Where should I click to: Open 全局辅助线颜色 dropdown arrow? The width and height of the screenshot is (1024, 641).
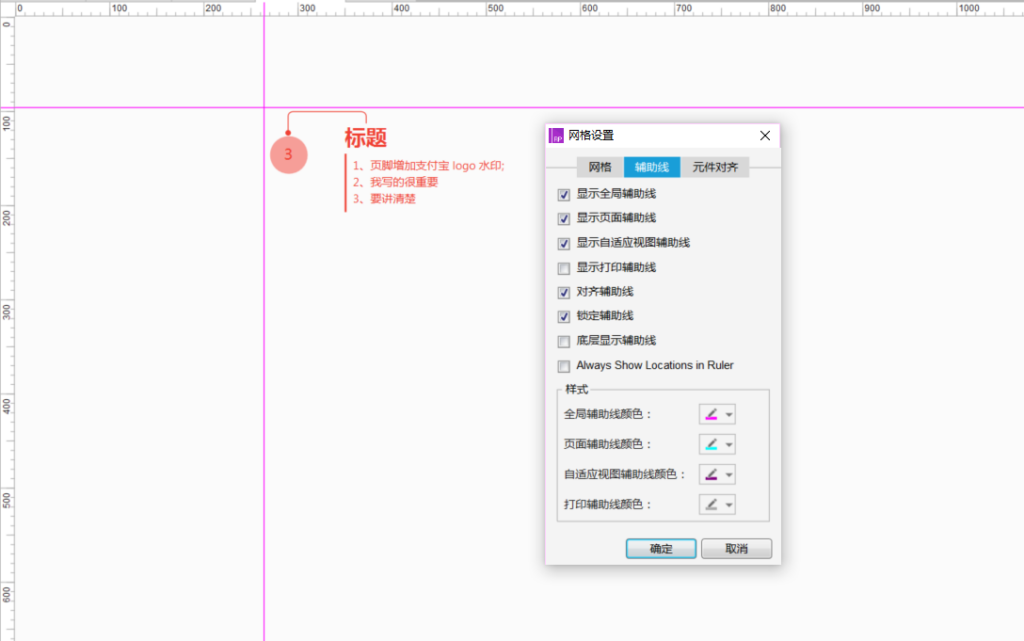729,414
